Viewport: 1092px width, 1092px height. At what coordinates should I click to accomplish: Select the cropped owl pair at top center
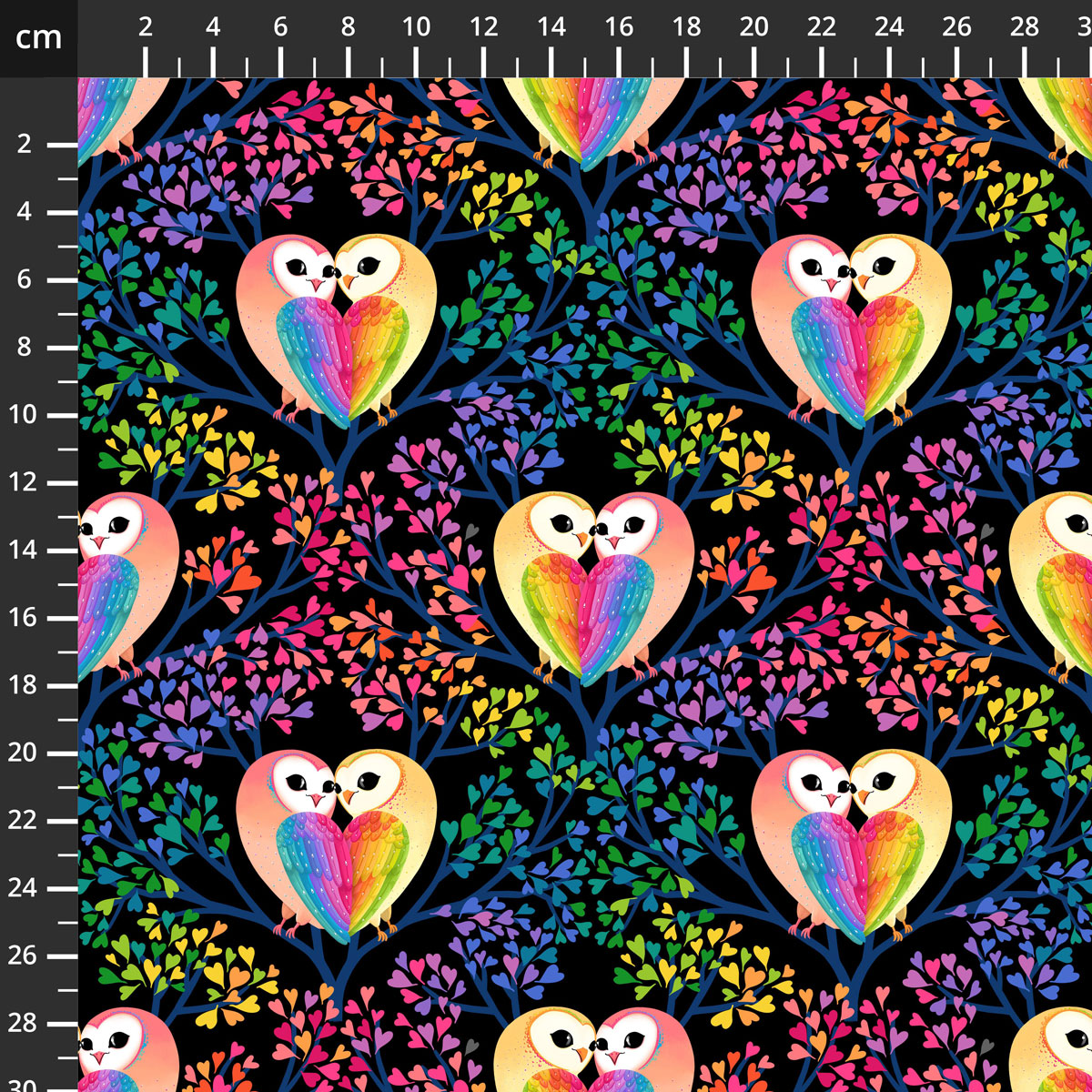[594, 114]
